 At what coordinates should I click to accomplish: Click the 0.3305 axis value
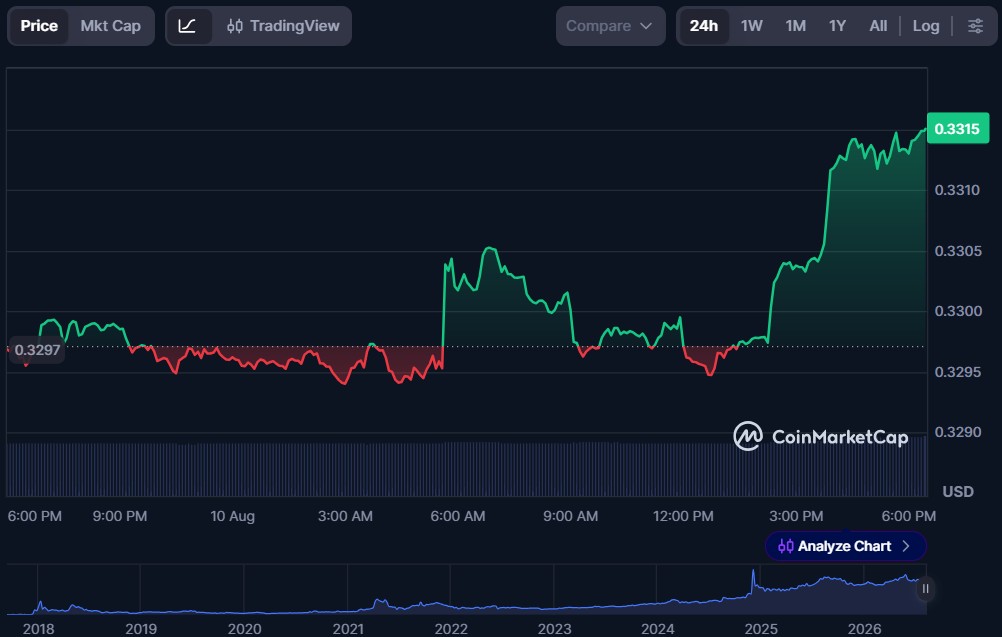coord(957,250)
